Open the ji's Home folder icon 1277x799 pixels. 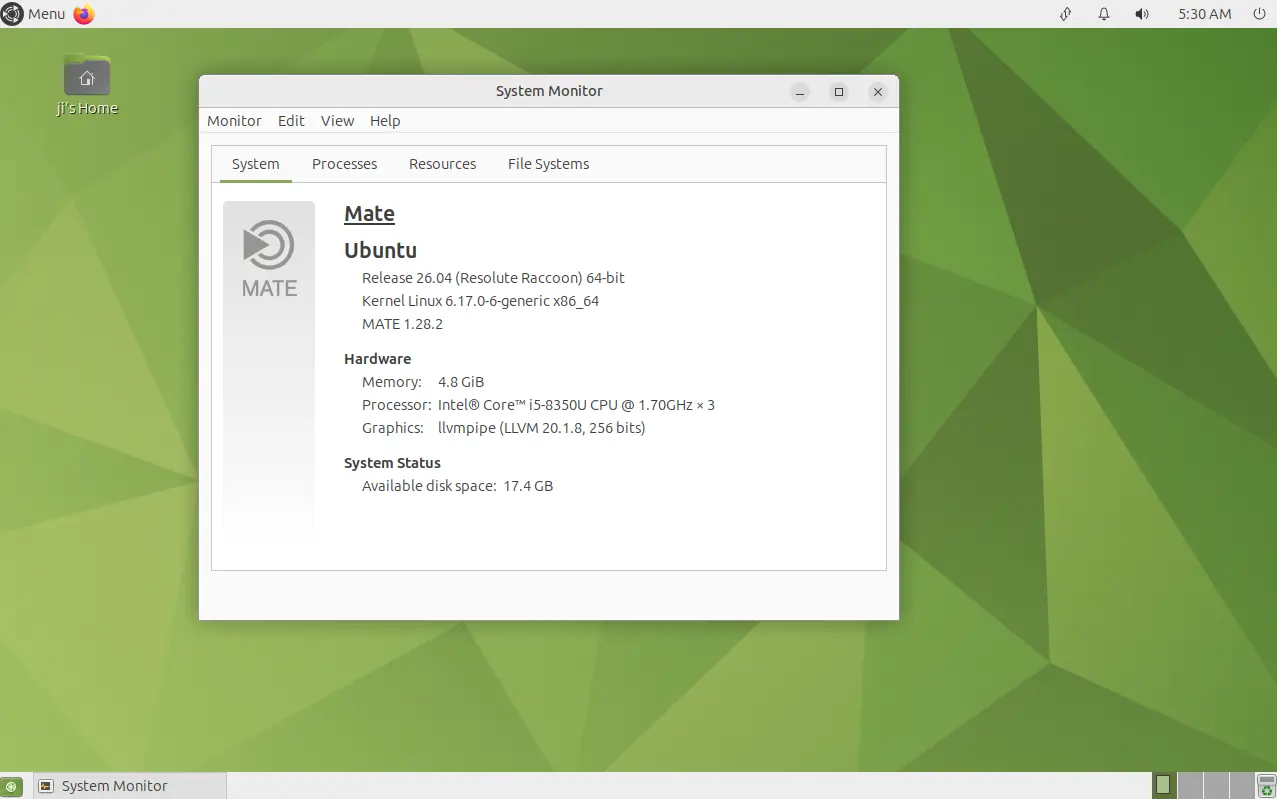87,77
